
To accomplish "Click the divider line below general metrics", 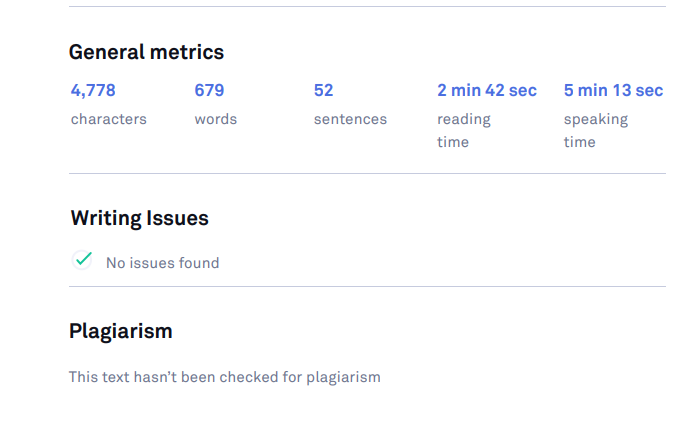I will [367, 173].
